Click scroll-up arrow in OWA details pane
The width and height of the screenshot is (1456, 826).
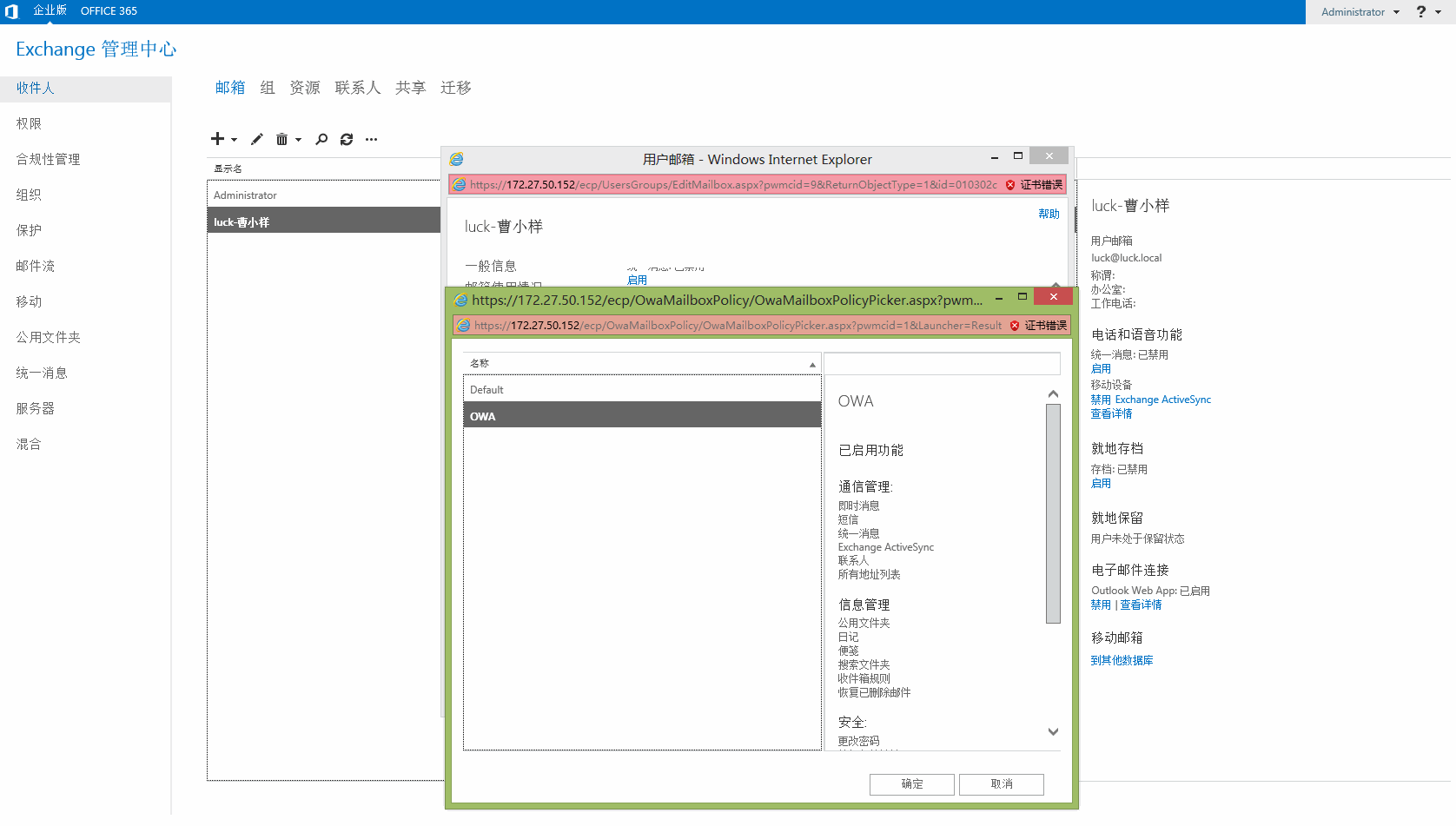point(1054,394)
